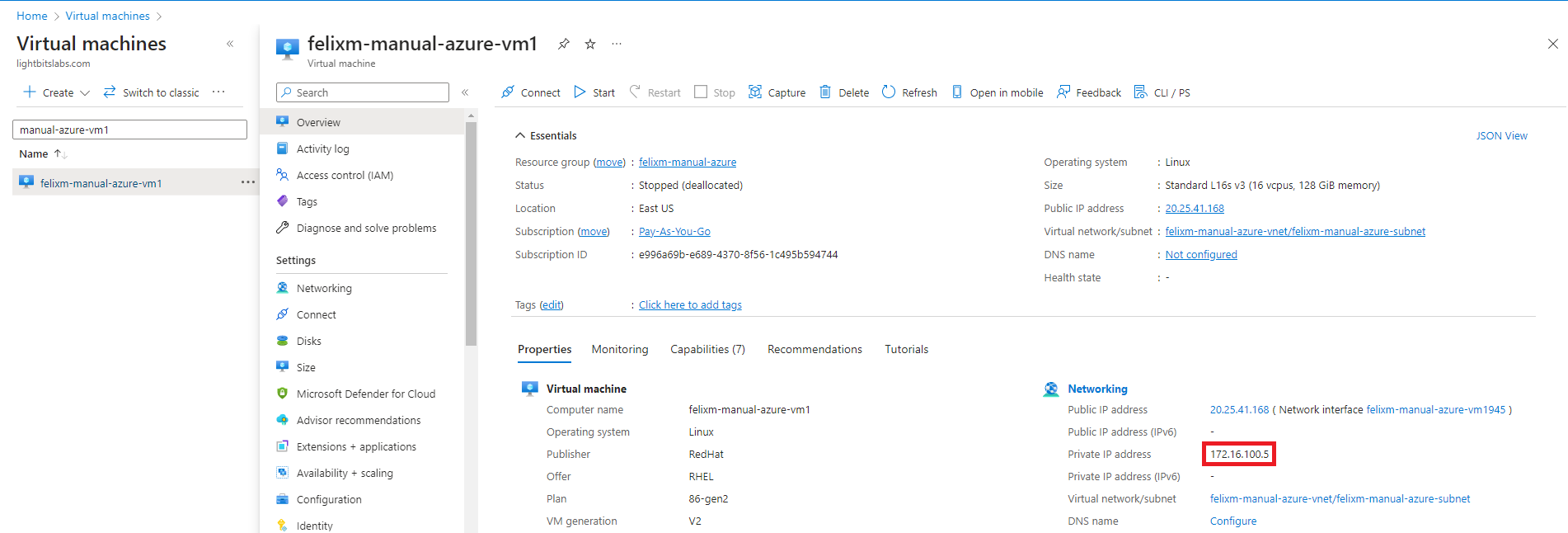Open context menu dots for felixm-manual-azure-vm1 row
This screenshot has height=533, width=1568.
(x=247, y=182)
